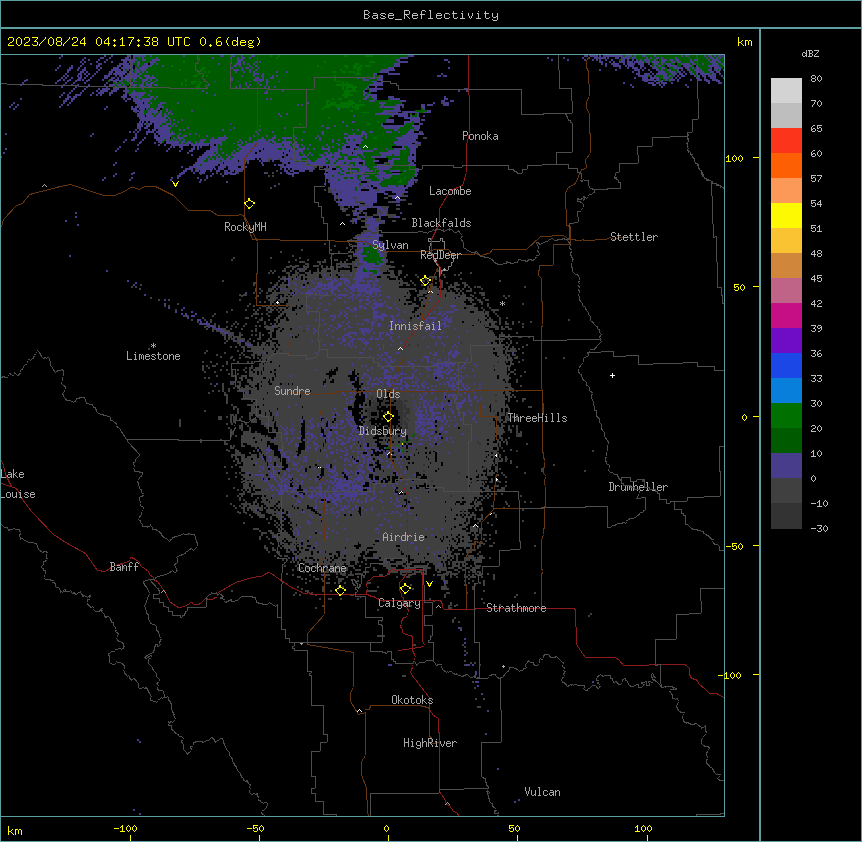This screenshot has width=862, height=842.
Task: Click the red 65 dBZ color swatch
Action: pos(786,140)
